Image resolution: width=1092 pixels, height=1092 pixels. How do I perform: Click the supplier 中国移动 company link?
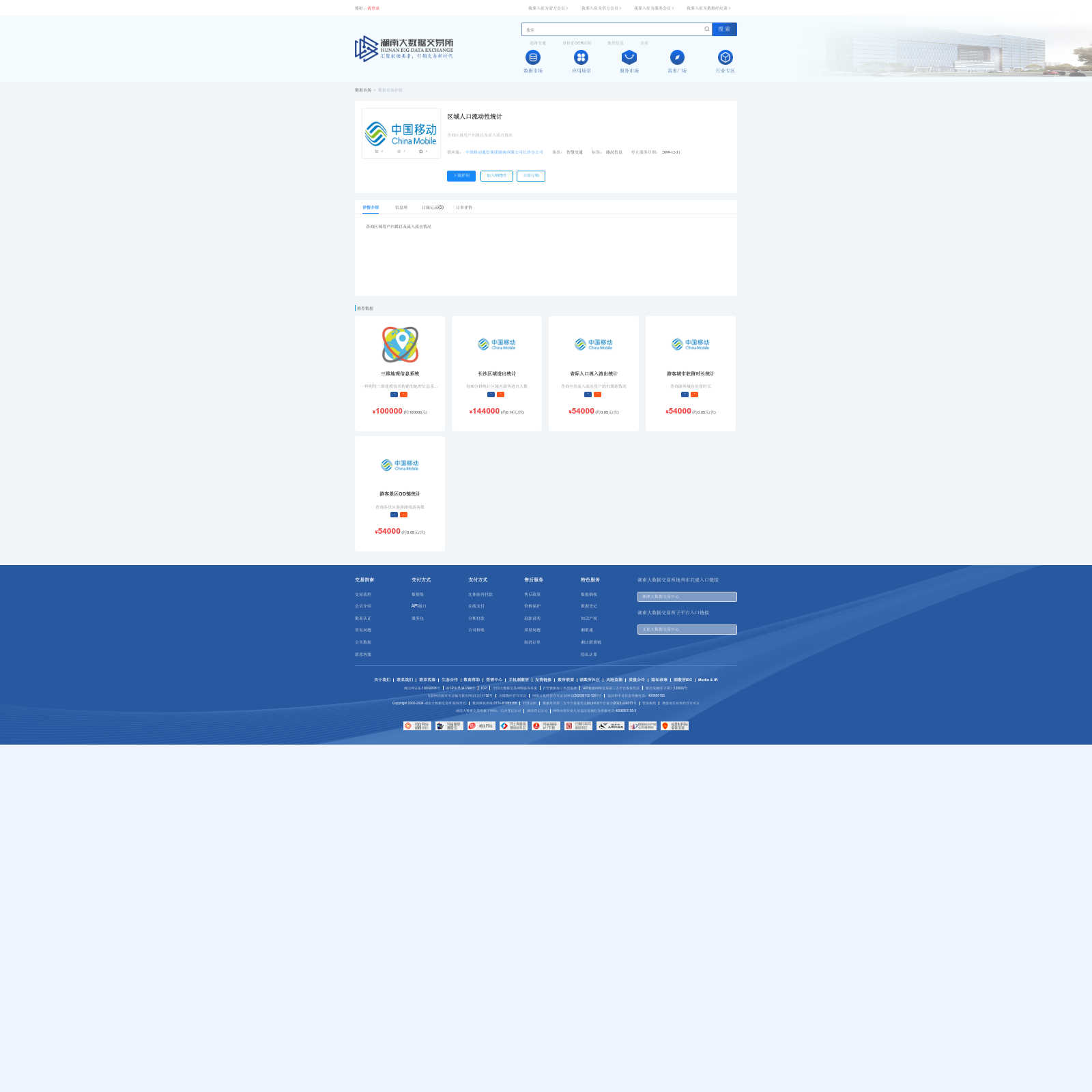504,152
